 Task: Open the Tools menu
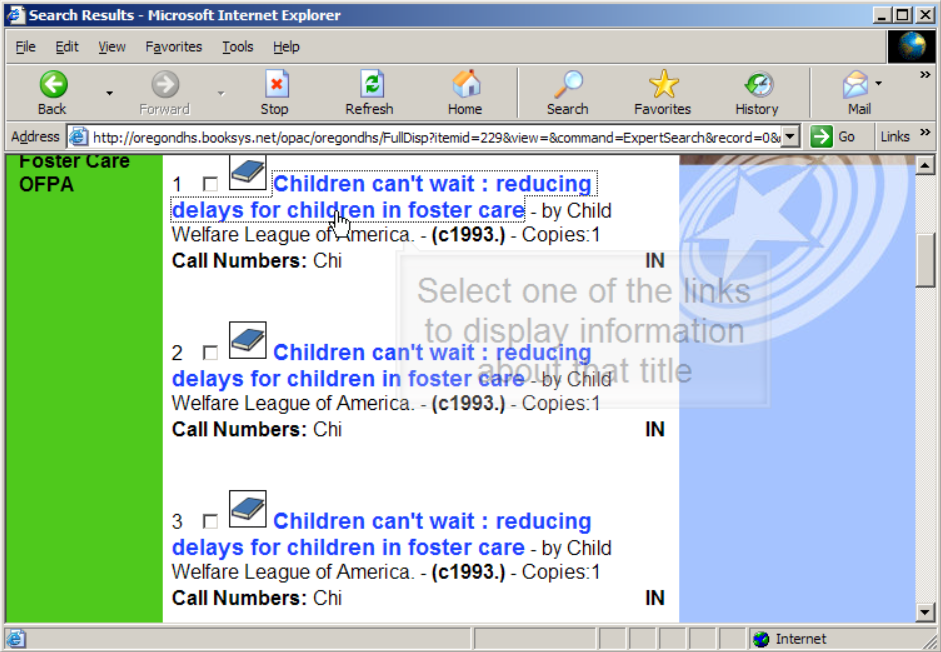238,47
